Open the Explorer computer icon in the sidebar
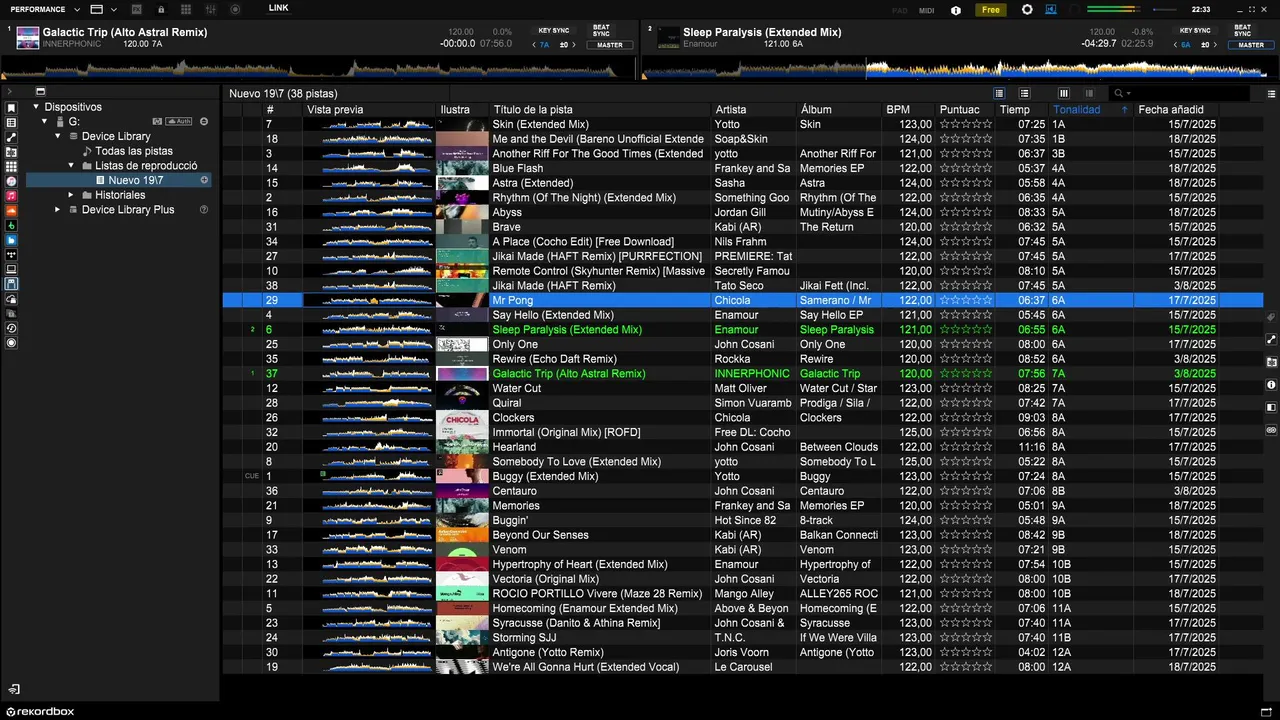This screenshot has height=720, width=1280. click(x=11, y=269)
